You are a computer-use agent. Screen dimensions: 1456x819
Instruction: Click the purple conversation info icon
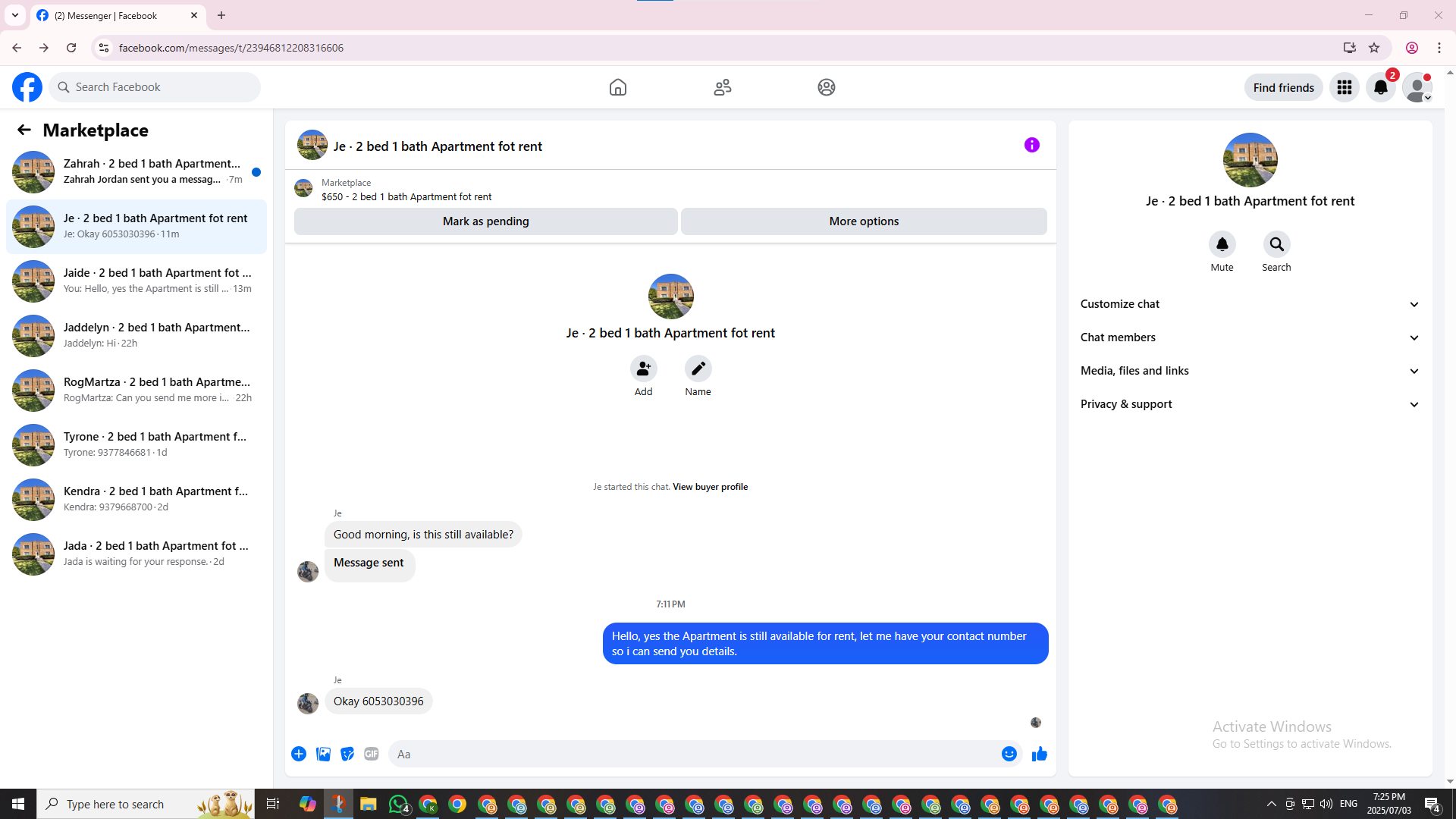(x=1031, y=145)
